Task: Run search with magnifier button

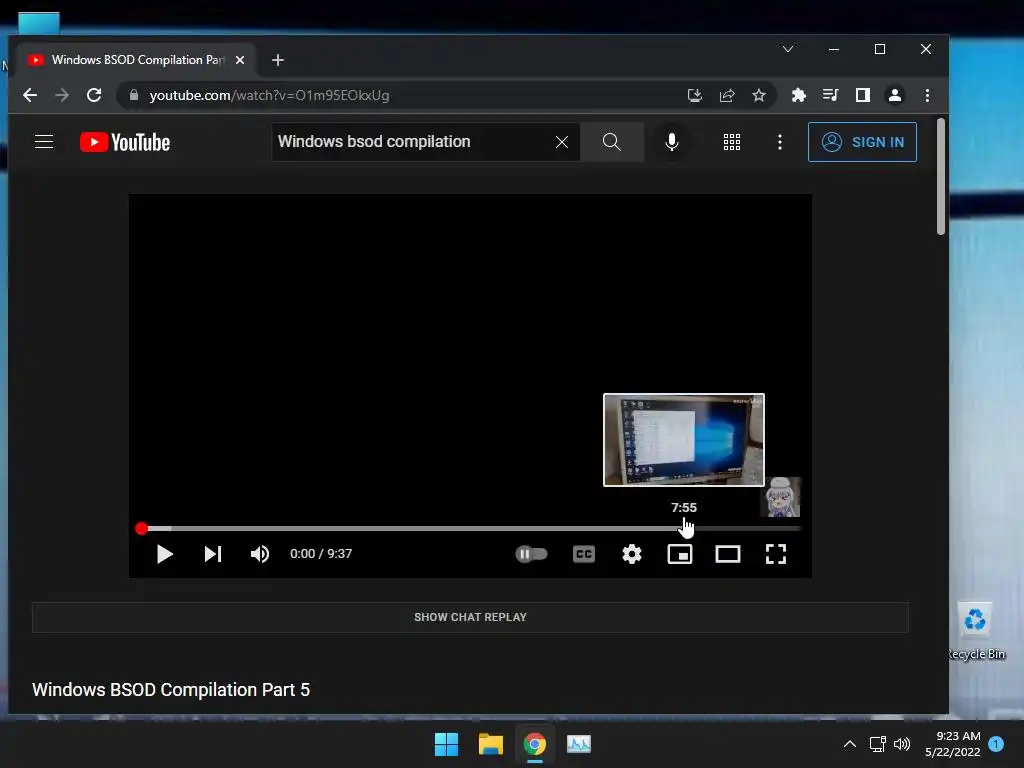Action: coord(611,142)
